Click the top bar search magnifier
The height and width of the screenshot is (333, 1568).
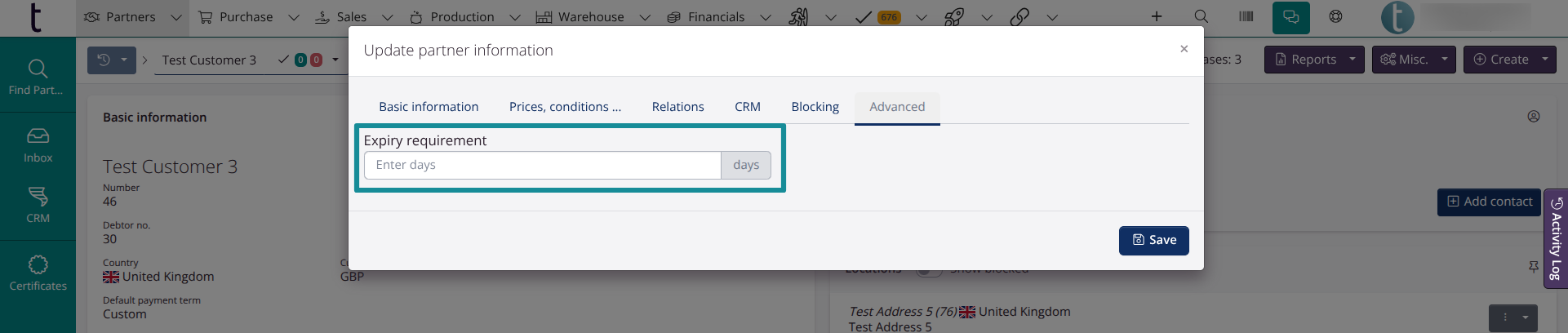(x=1201, y=17)
